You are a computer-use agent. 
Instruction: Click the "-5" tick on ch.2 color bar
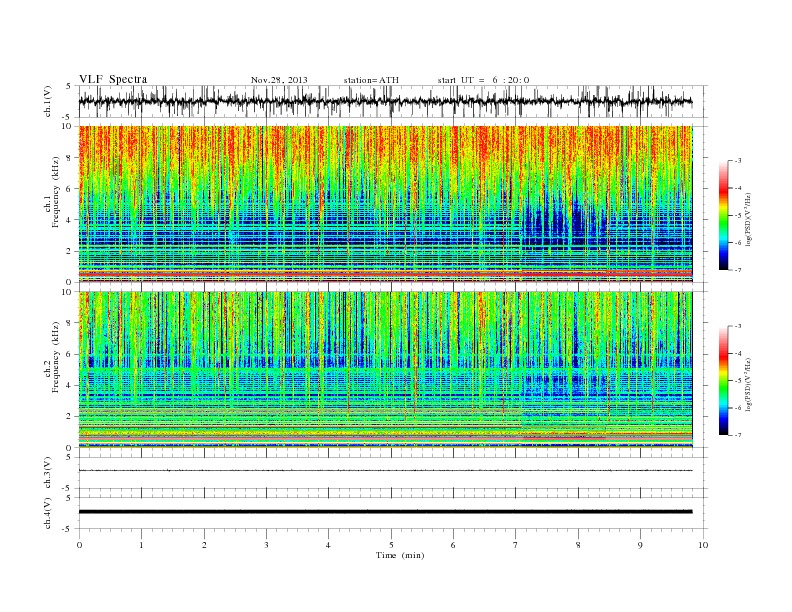[x=738, y=381]
